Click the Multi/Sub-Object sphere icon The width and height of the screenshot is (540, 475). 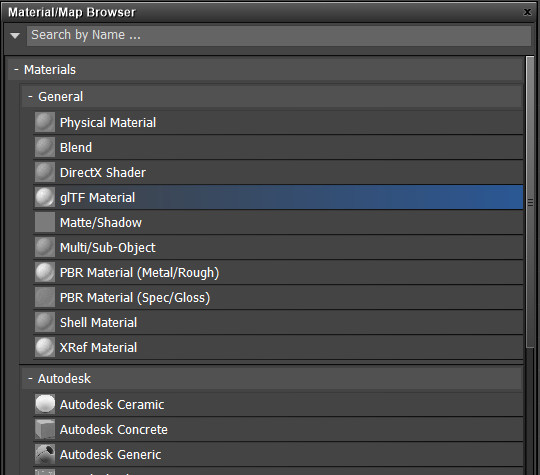point(45,247)
